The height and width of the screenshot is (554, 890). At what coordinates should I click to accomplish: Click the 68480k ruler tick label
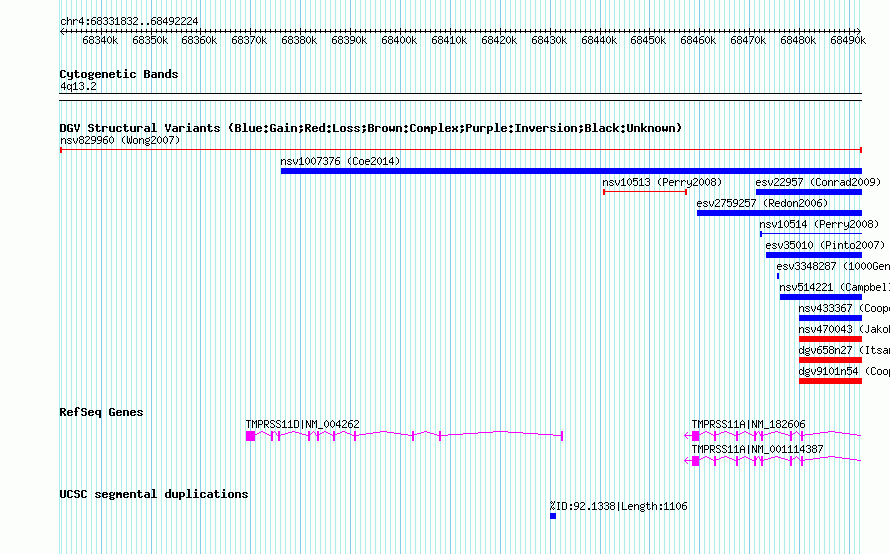(x=798, y=41)
